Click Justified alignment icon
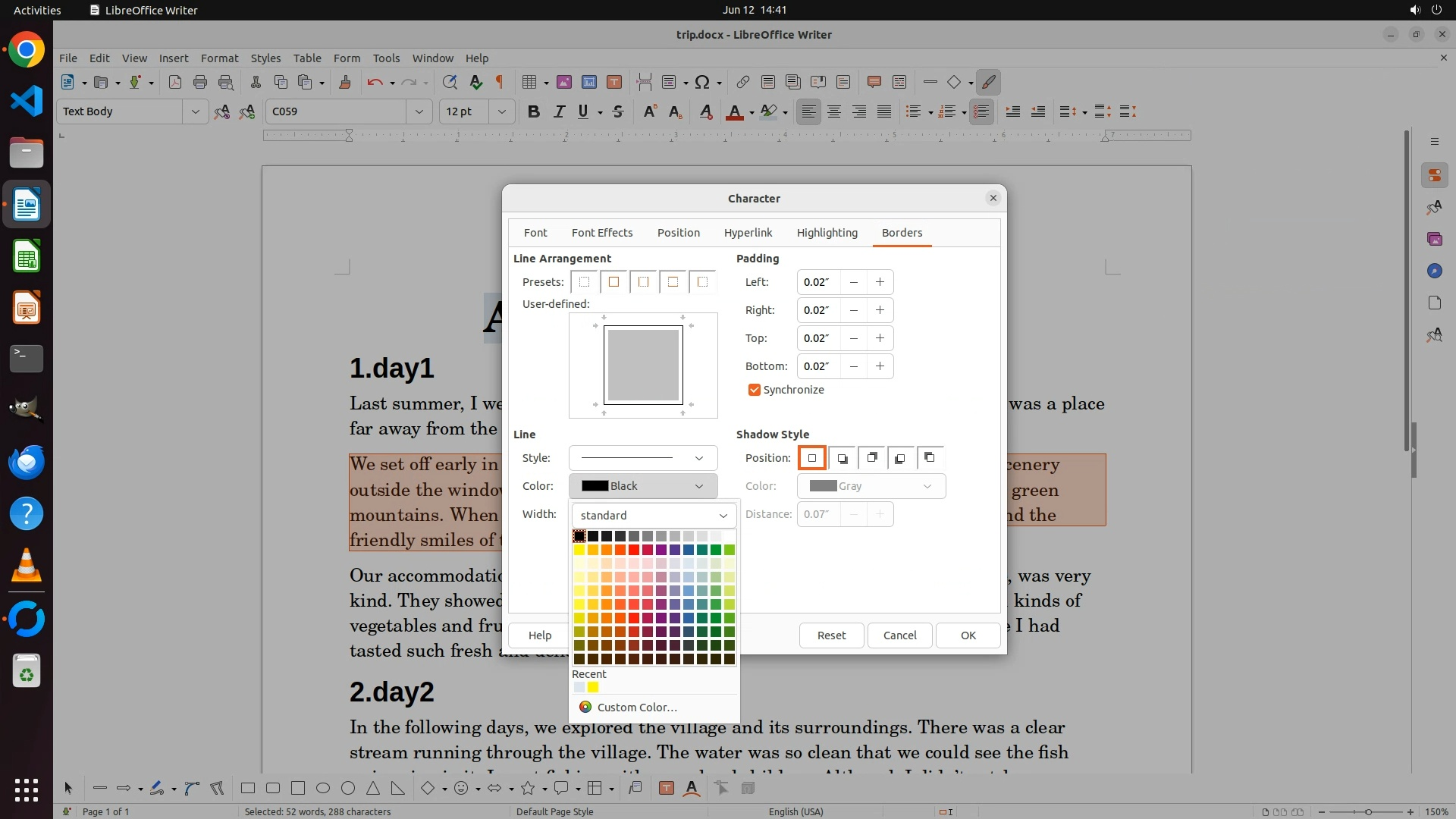Image resolution: width=1456 pixels, height=819 pixels. click(x=884, y=111)
